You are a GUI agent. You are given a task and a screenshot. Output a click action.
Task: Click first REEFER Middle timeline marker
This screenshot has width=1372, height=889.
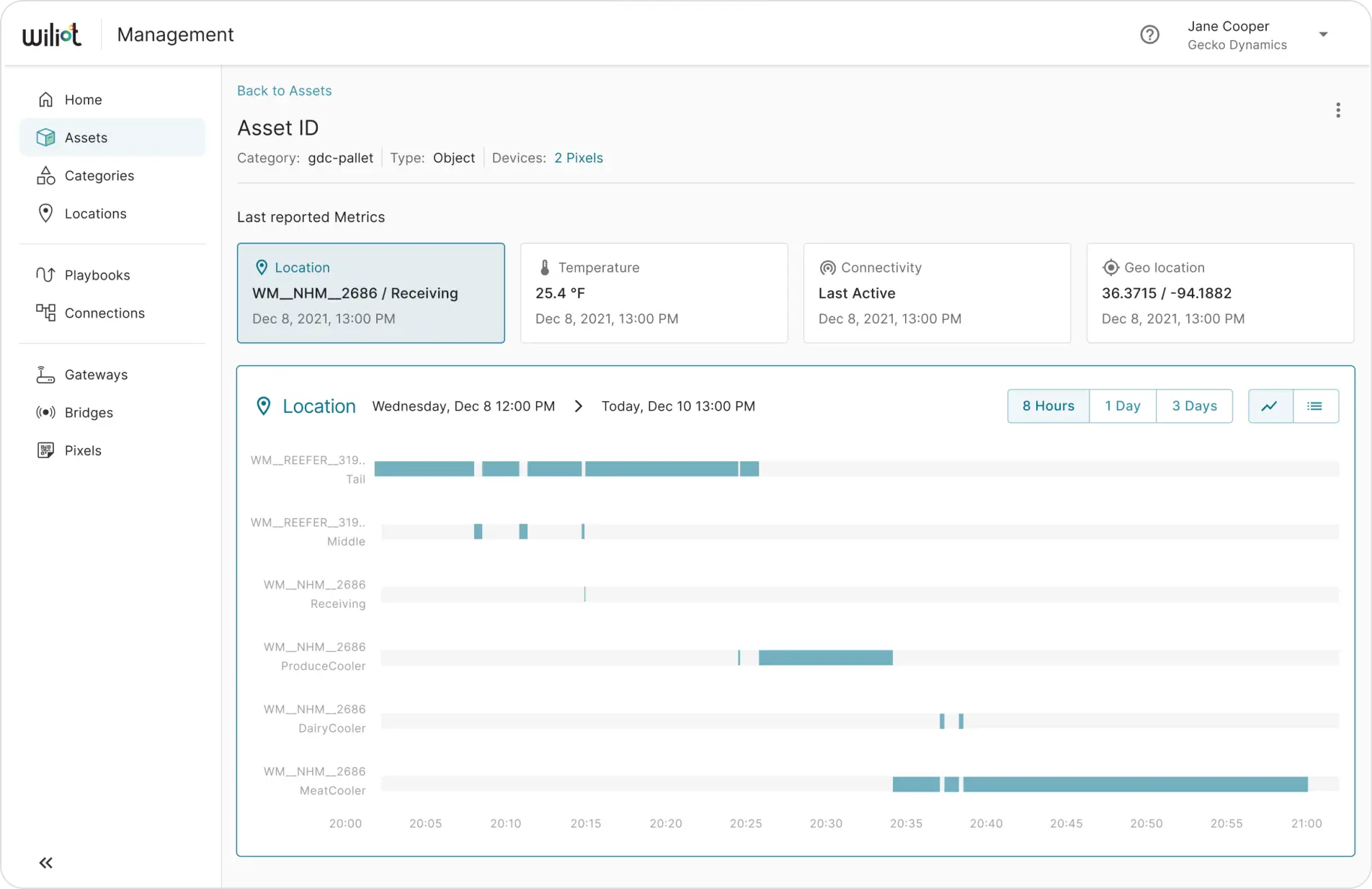point(478,532)
